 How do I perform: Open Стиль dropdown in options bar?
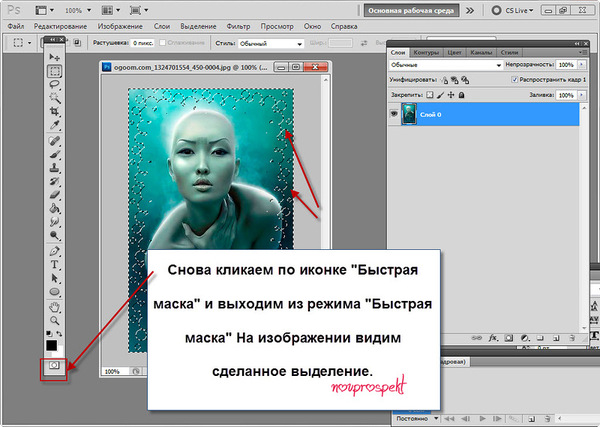(271, 44)
